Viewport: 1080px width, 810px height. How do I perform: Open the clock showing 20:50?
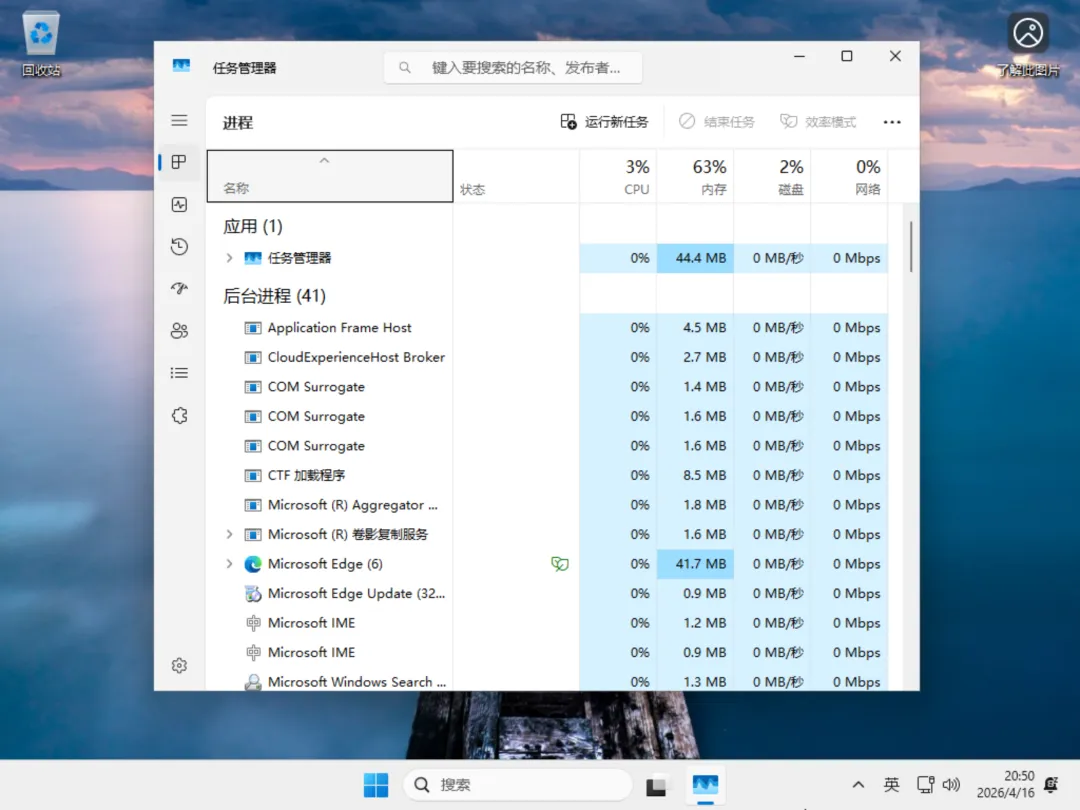click(1006, 785)
